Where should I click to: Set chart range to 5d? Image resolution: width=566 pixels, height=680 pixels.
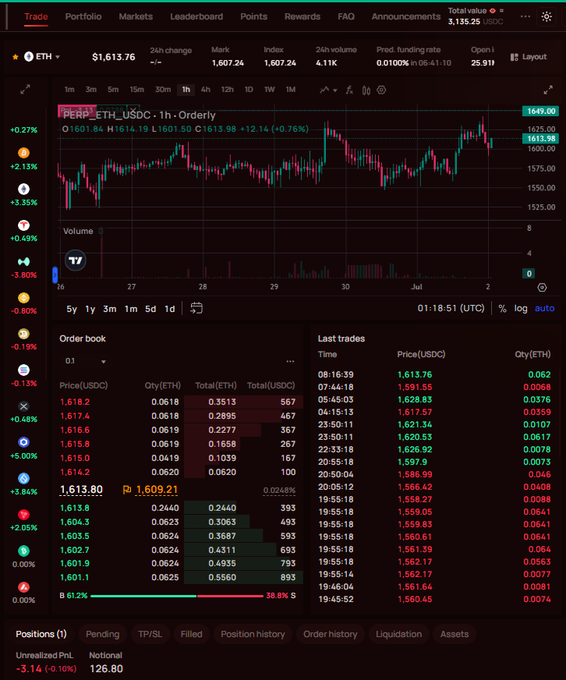click(x=150, y=309)
